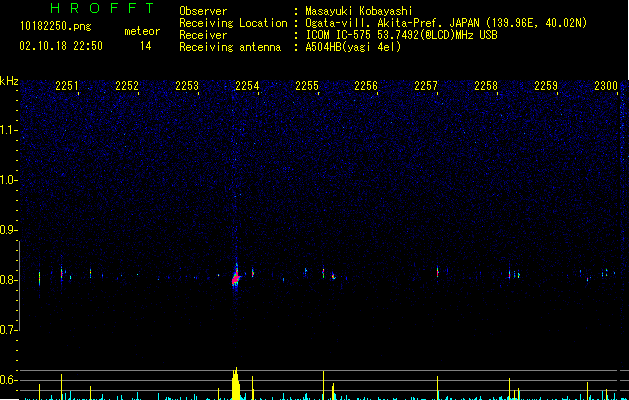Click the 0.7 kHz axis label
The height and width of the screenshot is (400, 629).
click(x=8, y=330)
